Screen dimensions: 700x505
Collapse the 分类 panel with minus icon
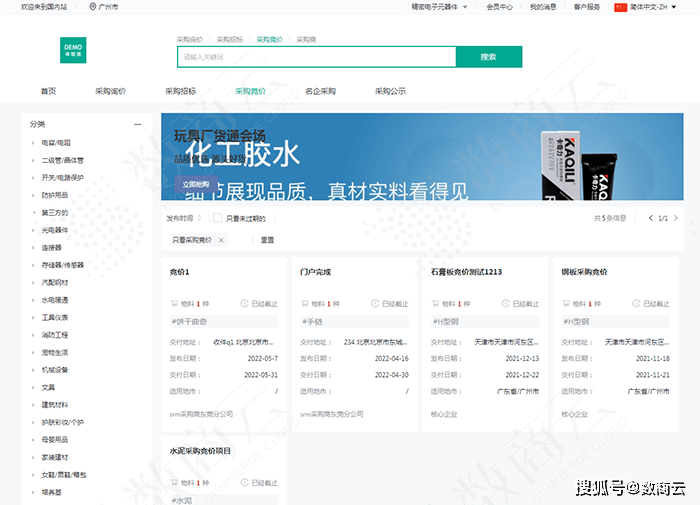pos(138,125)
